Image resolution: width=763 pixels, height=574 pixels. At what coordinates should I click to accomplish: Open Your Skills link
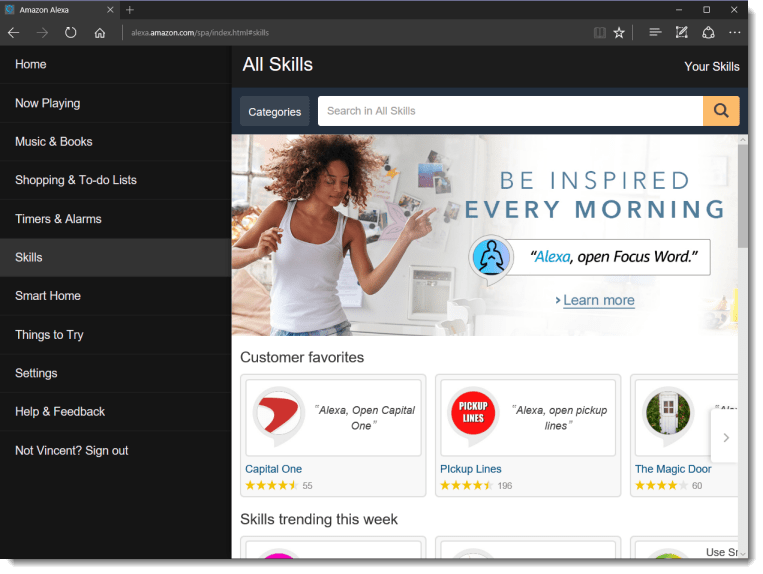coord(711,67)
